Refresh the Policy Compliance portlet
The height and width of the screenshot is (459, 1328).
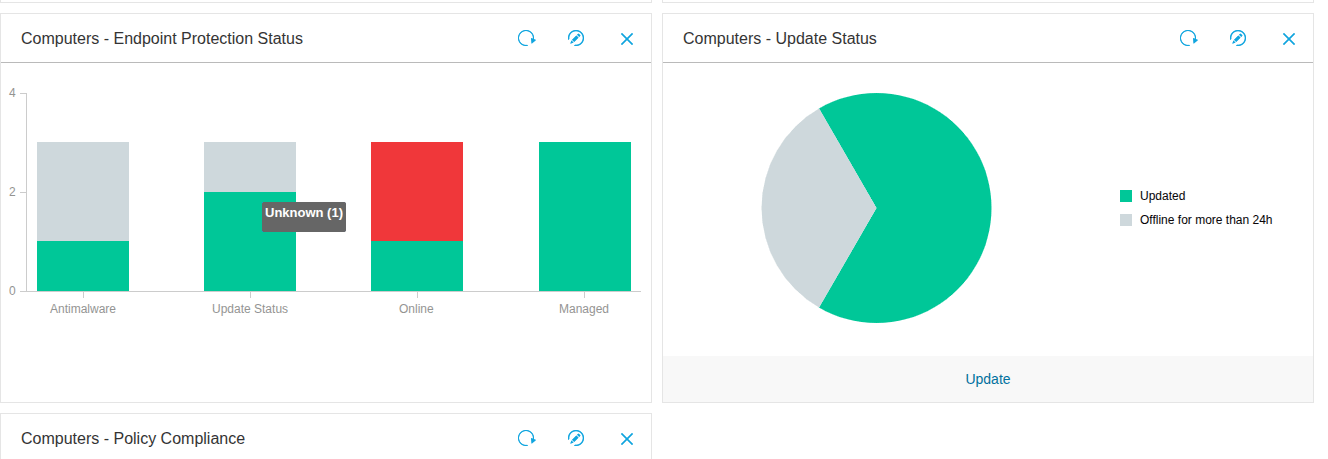click(526, 439)
